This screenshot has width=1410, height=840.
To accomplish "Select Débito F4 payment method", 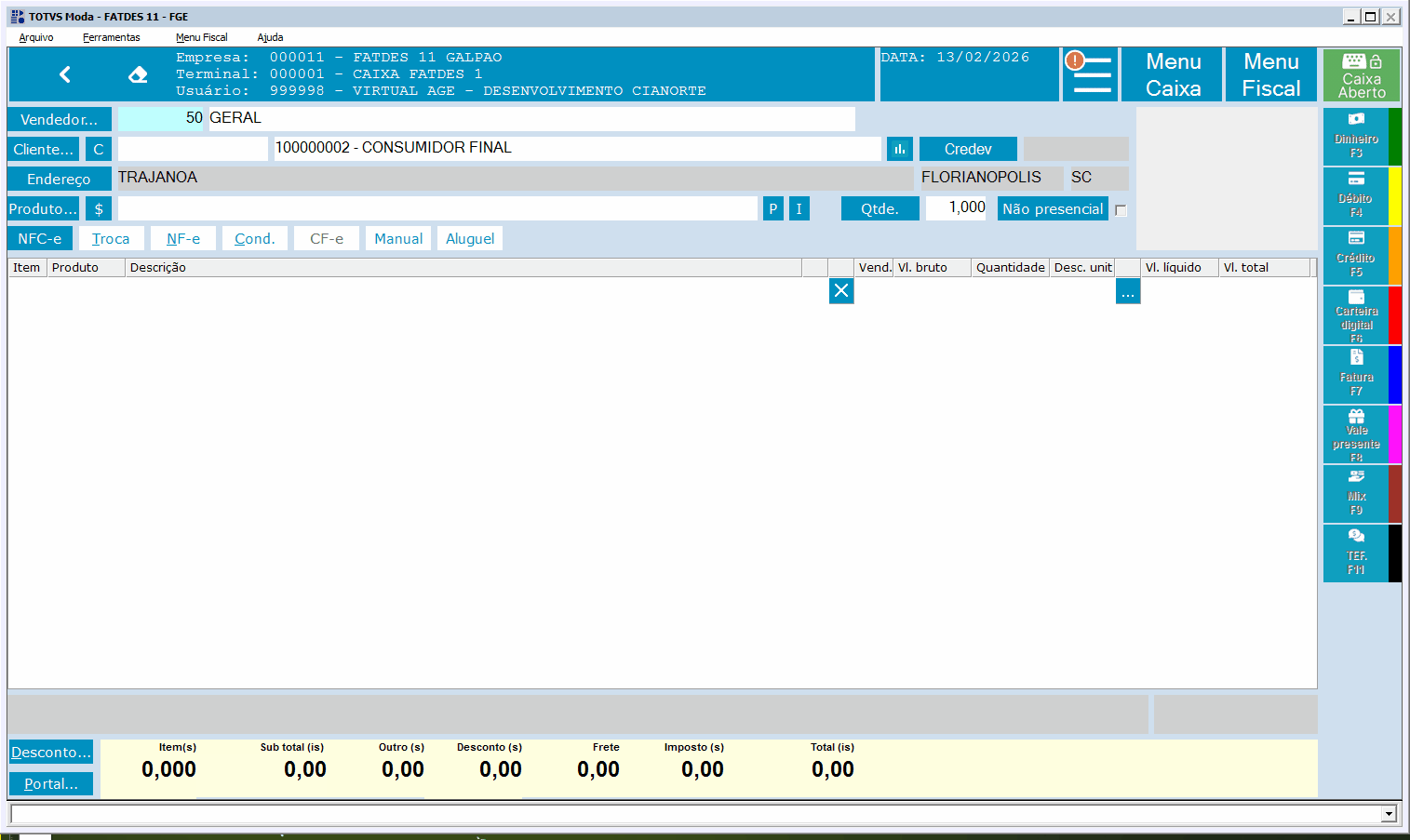I will pyautogui.click(x=1356, y=196).
